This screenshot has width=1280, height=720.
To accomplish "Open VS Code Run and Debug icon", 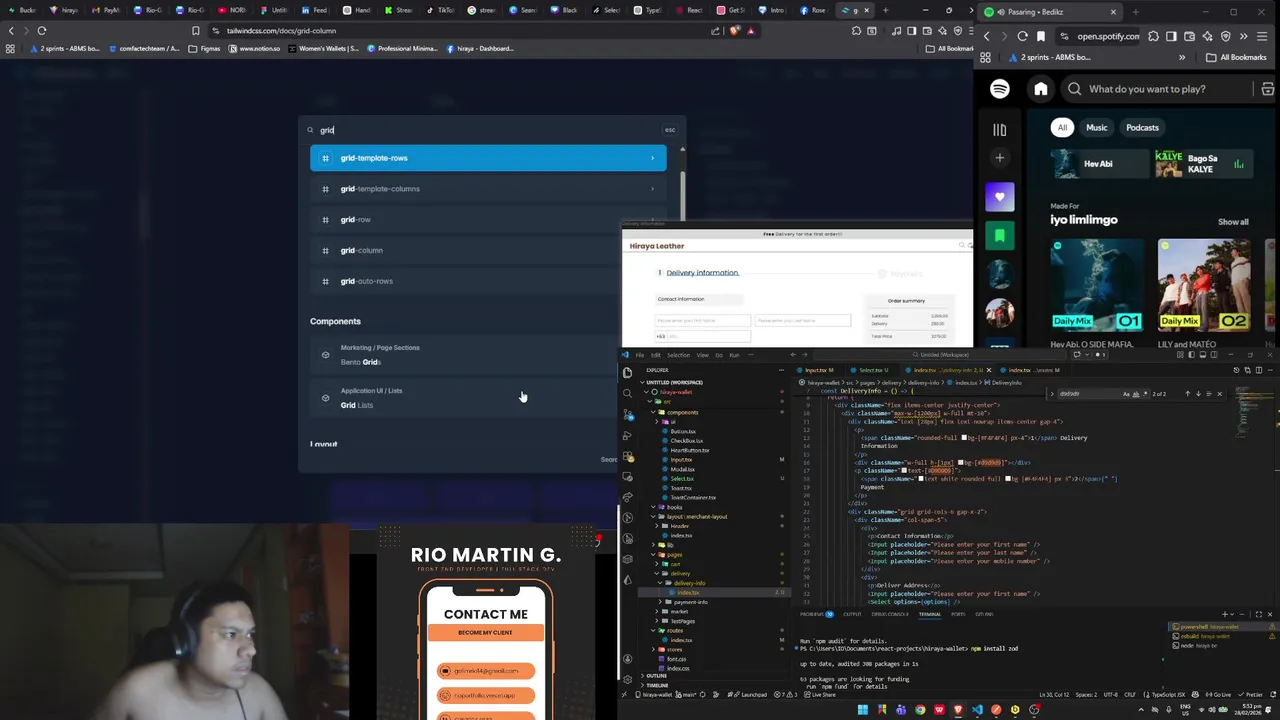I will (627, 435).
